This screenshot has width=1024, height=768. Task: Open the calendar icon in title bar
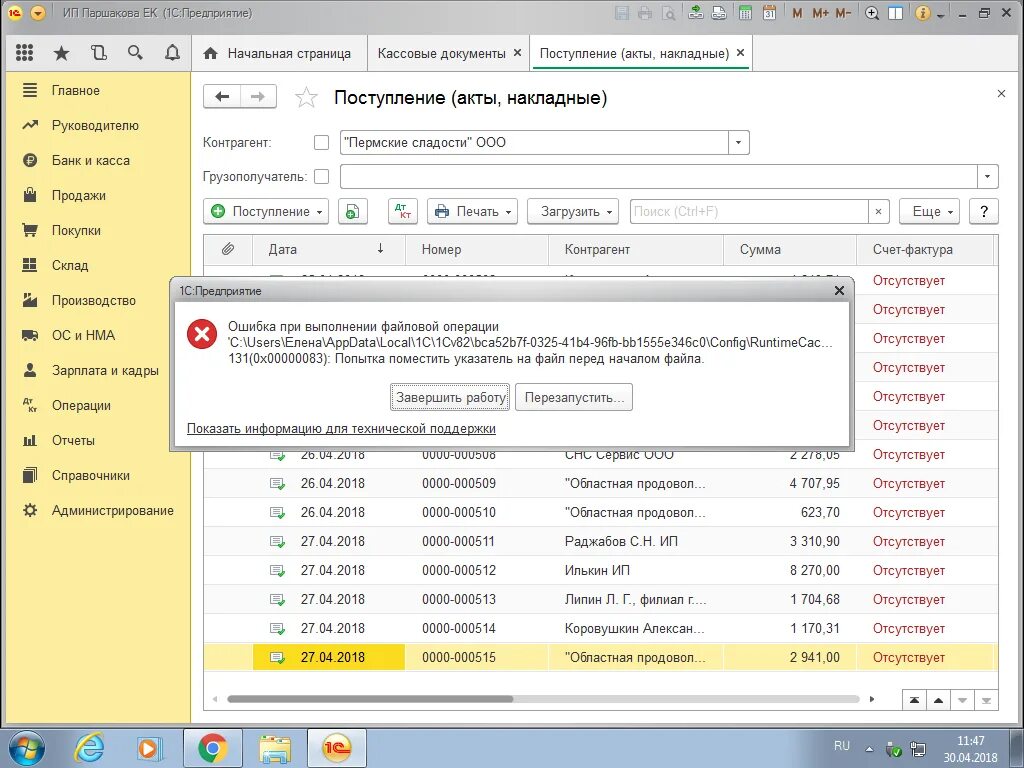point(769,12)
